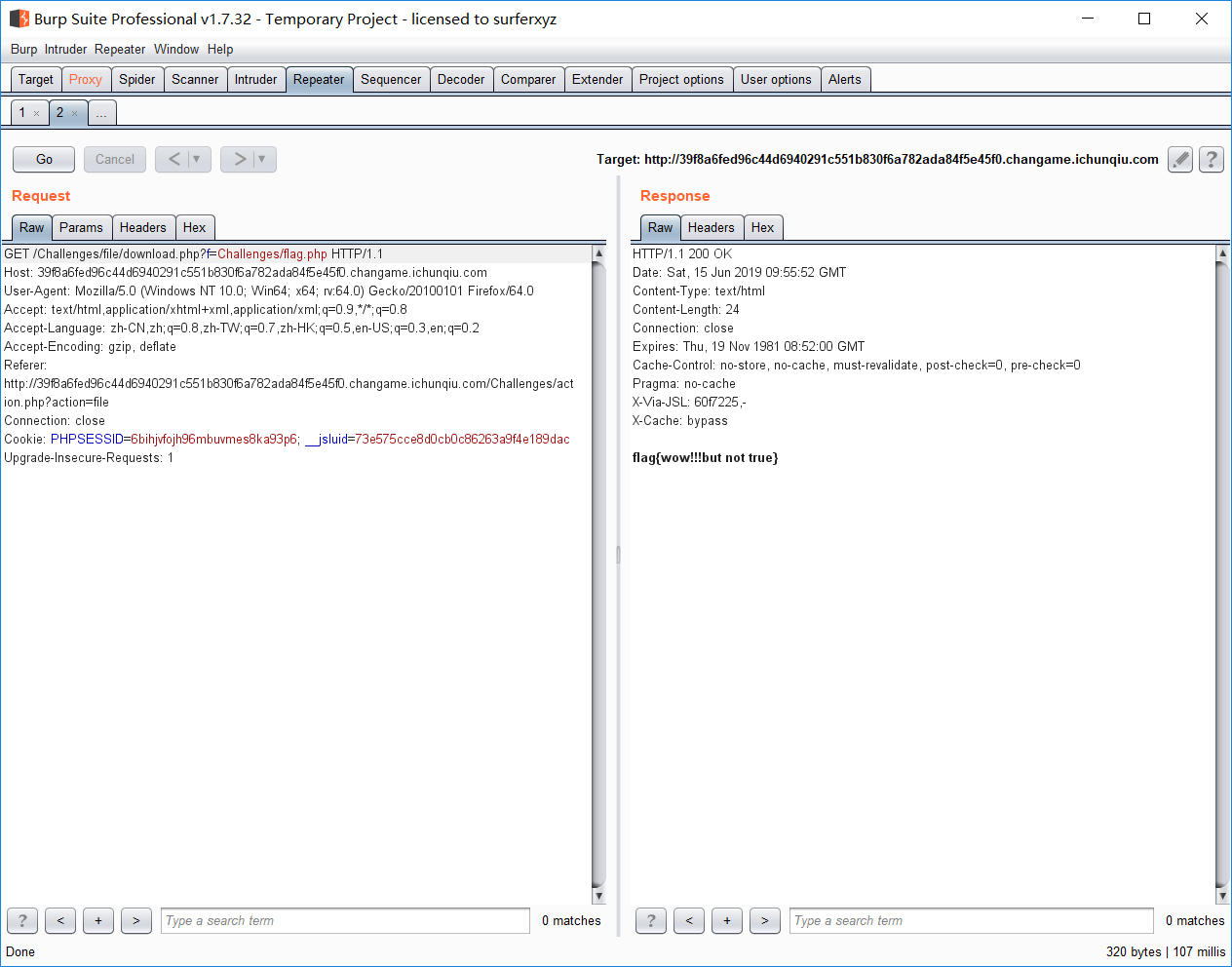Screen dimensions: 1232x967
Task: Switch to the Decoder tab
Action: (461, 79)
